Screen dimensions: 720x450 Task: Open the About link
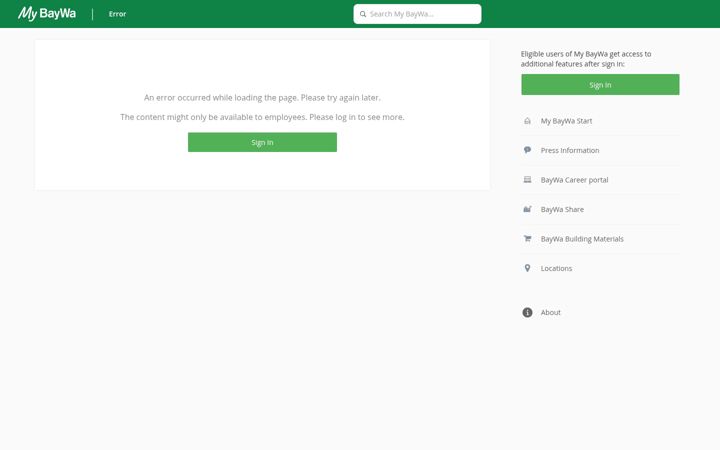551,312
